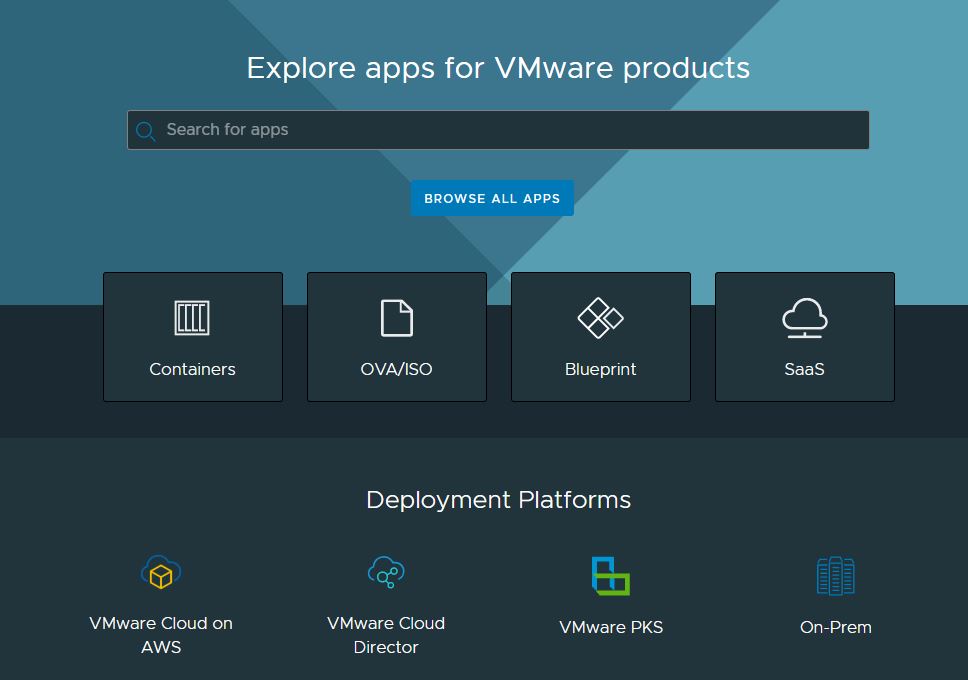
Task: Select the Blueprint diamond icon
Action: (600, 318)
